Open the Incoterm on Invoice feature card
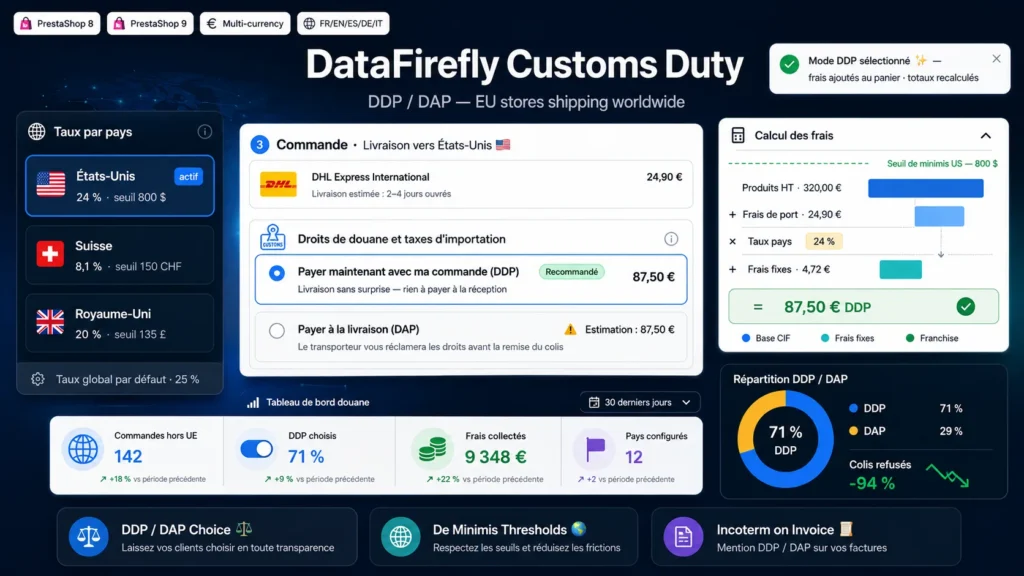Image resolution: width=1024 pixels, height=576 pixels. click(806, 537)
